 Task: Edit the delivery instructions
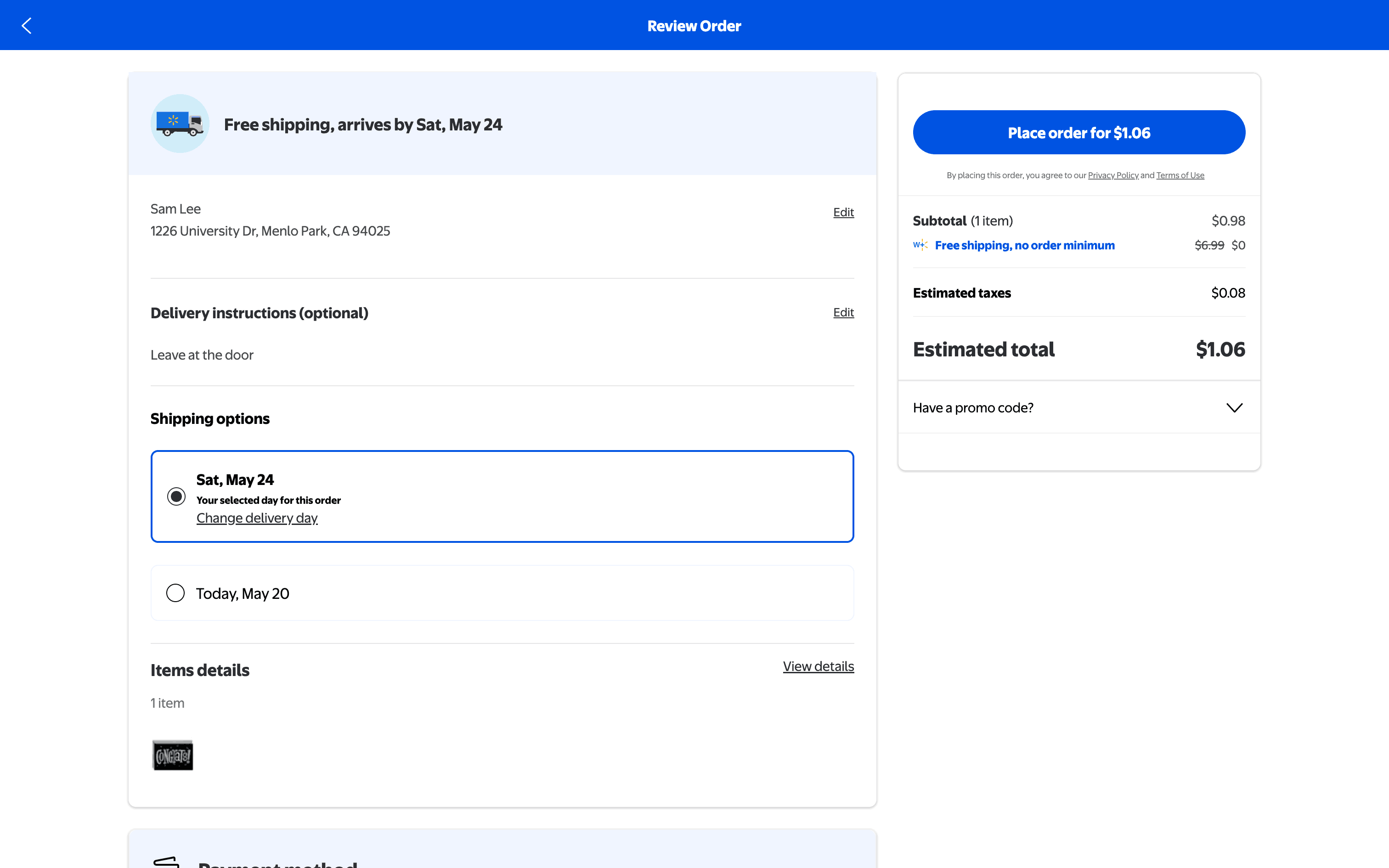click(x=843, y=312)
